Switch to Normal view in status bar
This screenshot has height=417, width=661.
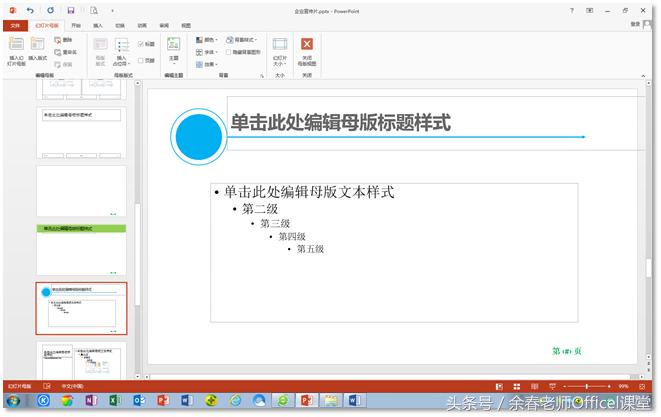coord(499,387)
